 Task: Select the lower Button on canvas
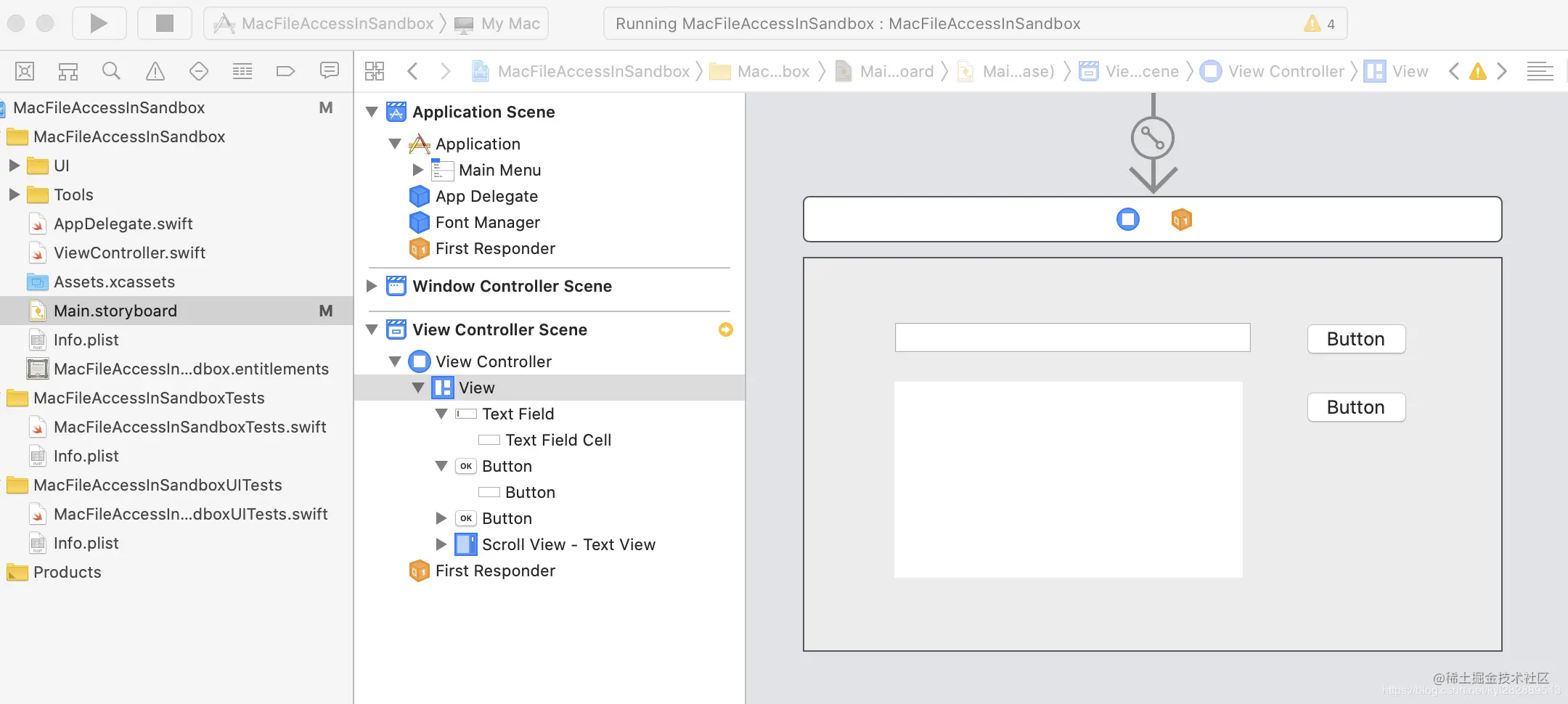[1356, 407]
